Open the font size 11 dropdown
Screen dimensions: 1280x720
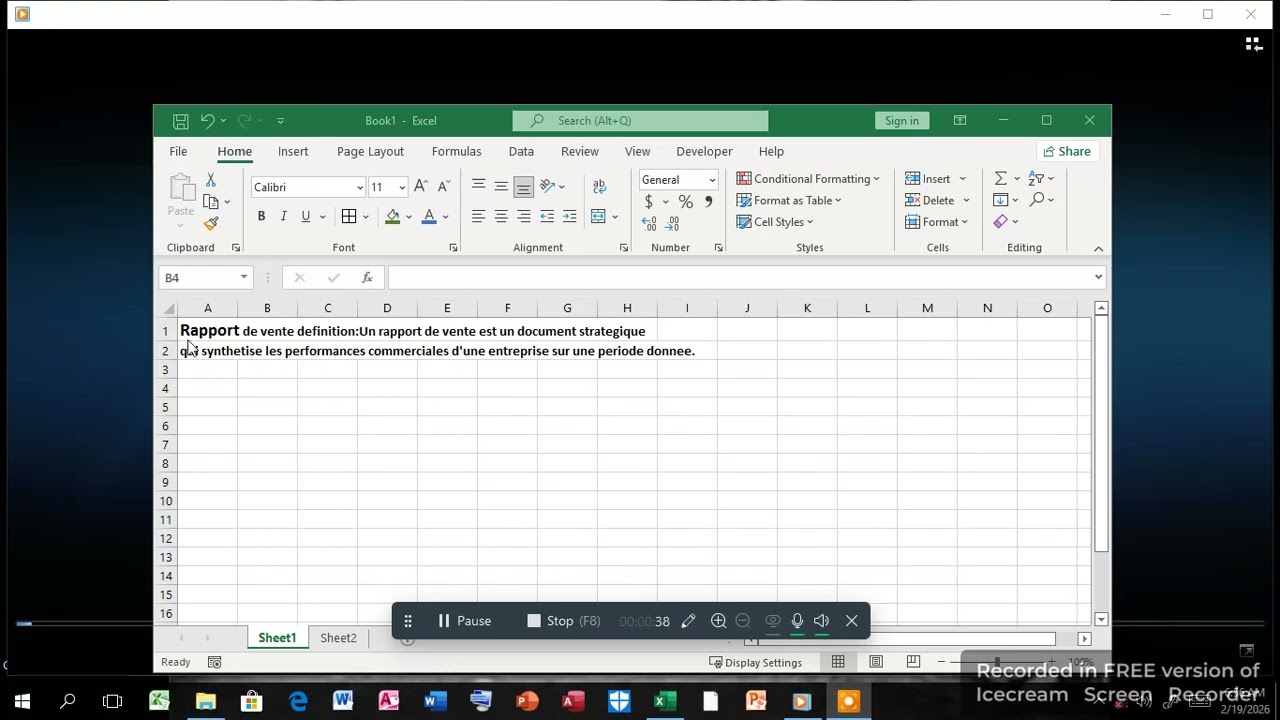(402, 187)
